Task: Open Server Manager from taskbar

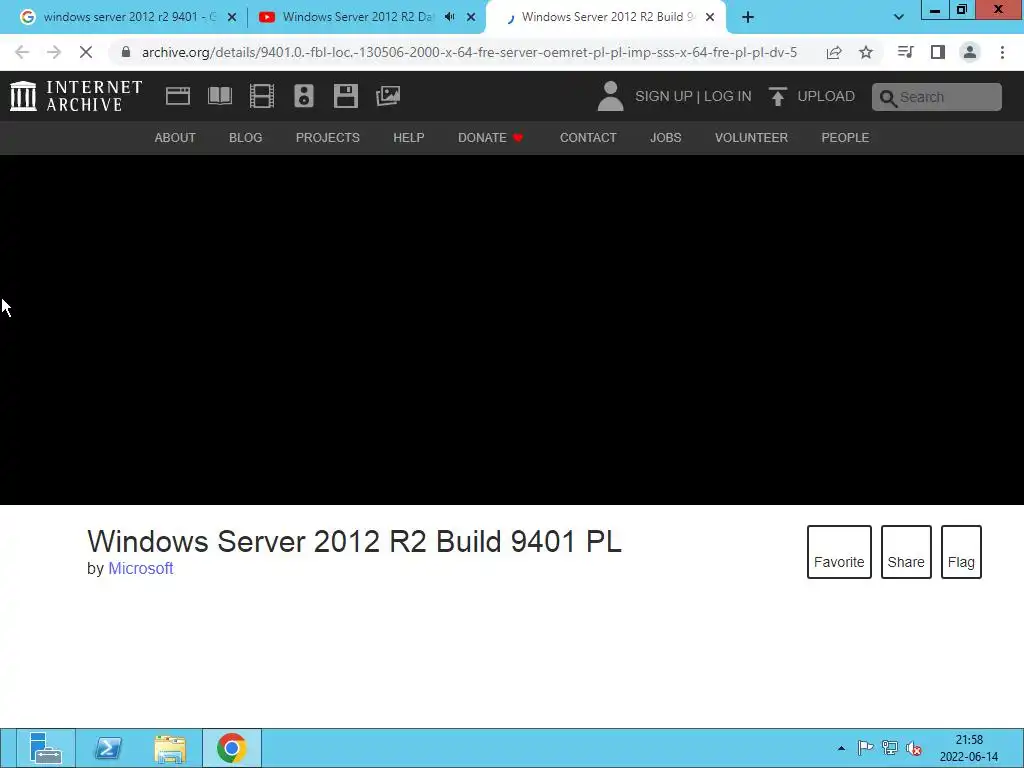Action: [46, 748]
